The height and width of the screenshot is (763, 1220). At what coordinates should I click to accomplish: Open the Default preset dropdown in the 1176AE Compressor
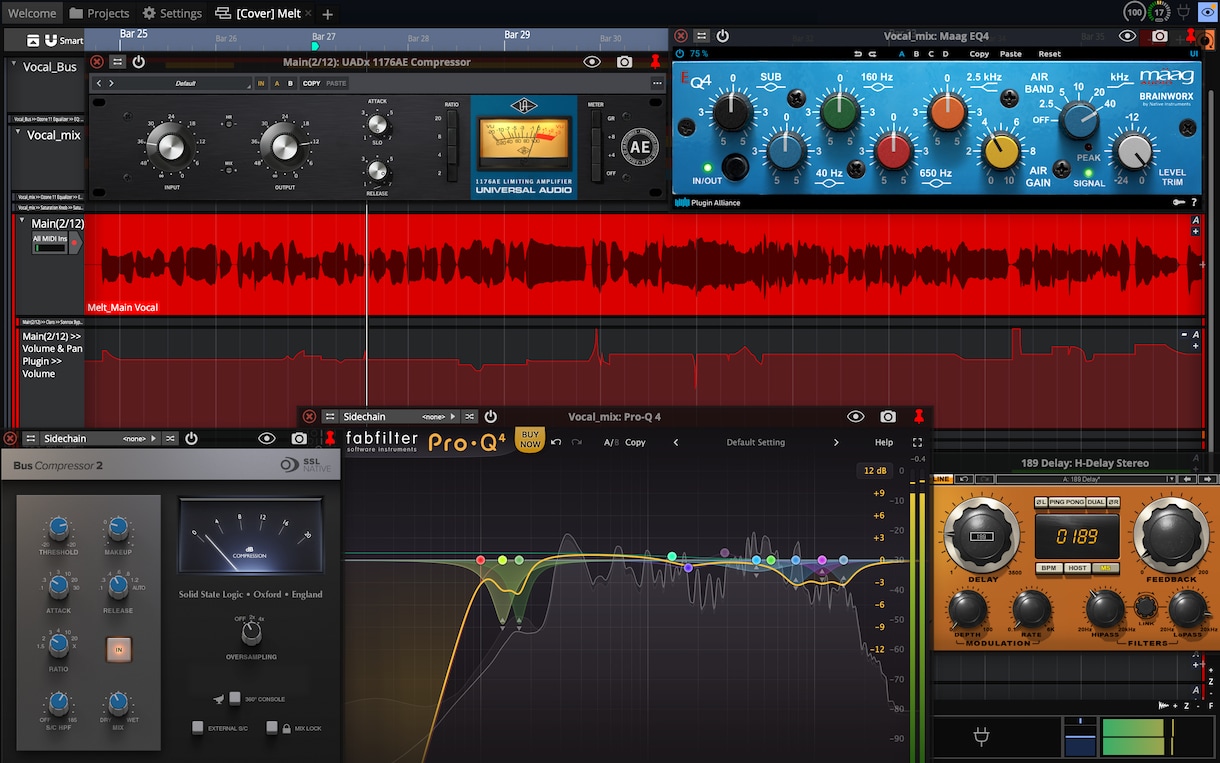click(x=185, y=83)
